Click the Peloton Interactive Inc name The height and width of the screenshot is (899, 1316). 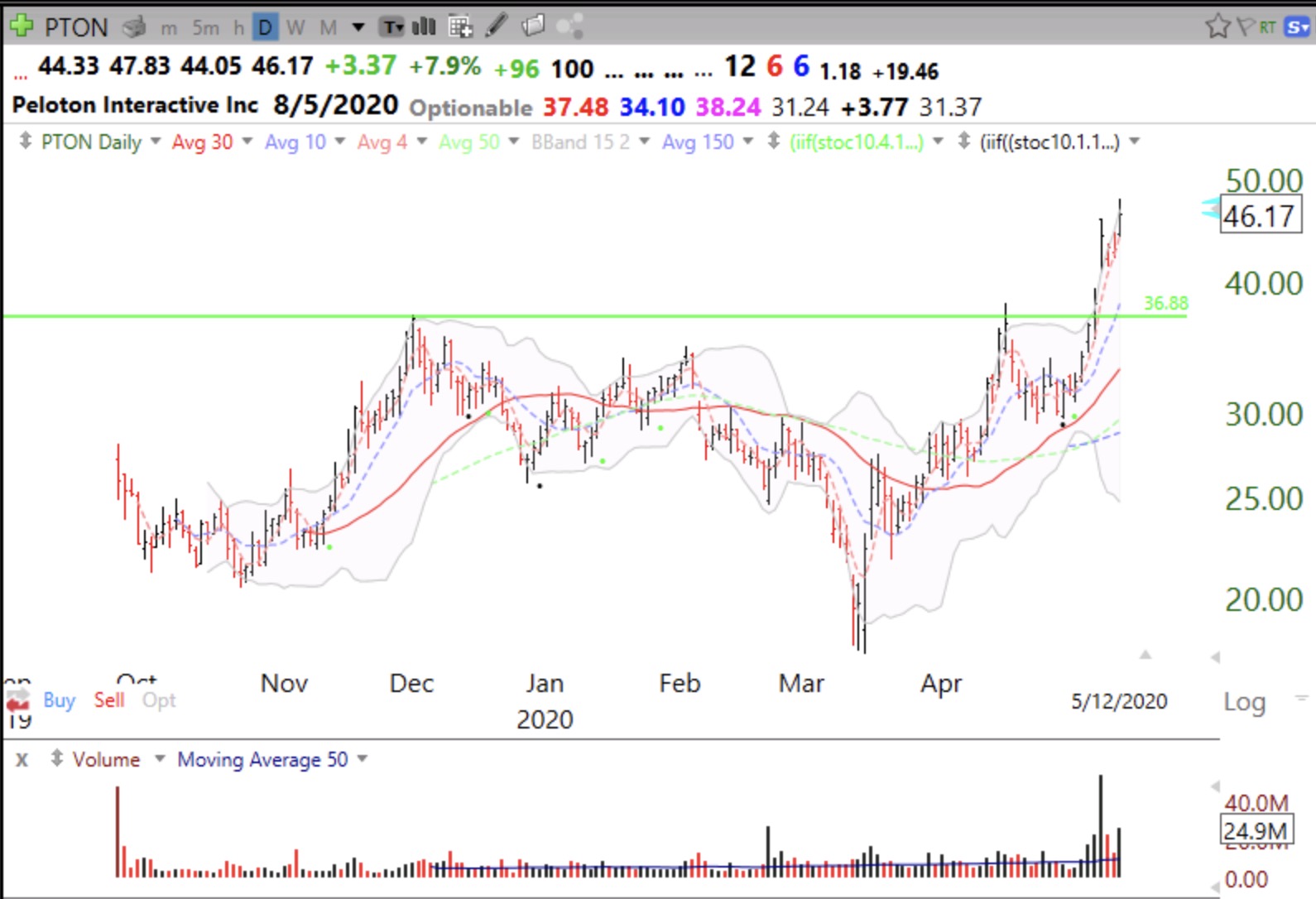tap(135, 105)
